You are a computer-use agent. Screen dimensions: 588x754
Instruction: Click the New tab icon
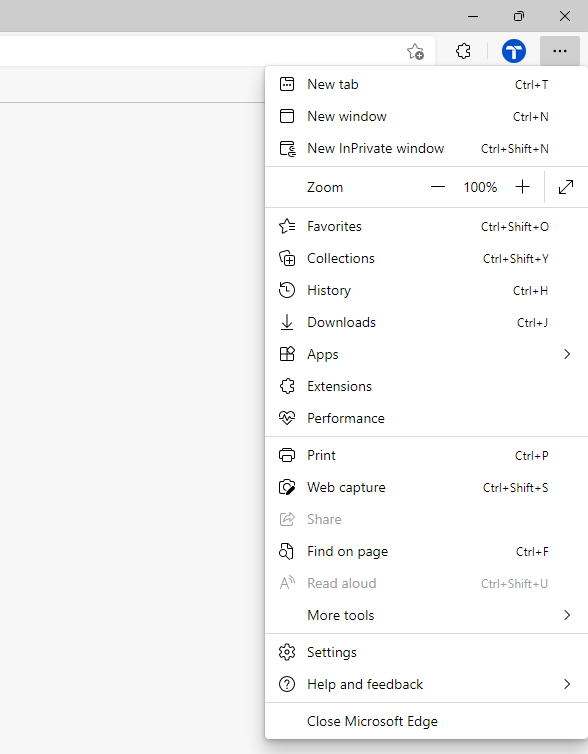[287, 84]
